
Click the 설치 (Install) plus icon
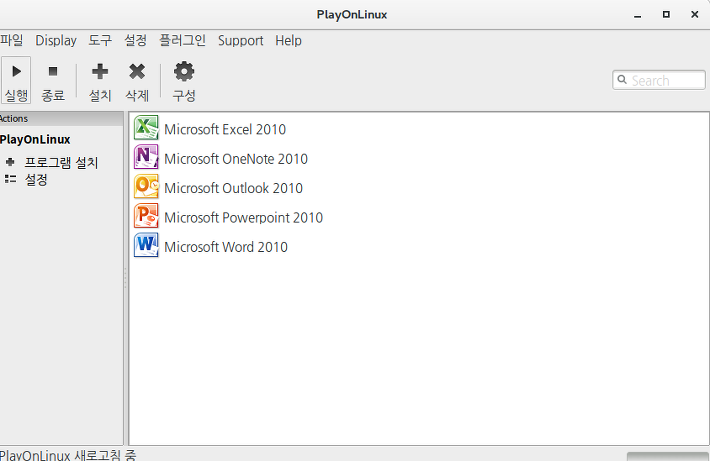click(100, 72)
